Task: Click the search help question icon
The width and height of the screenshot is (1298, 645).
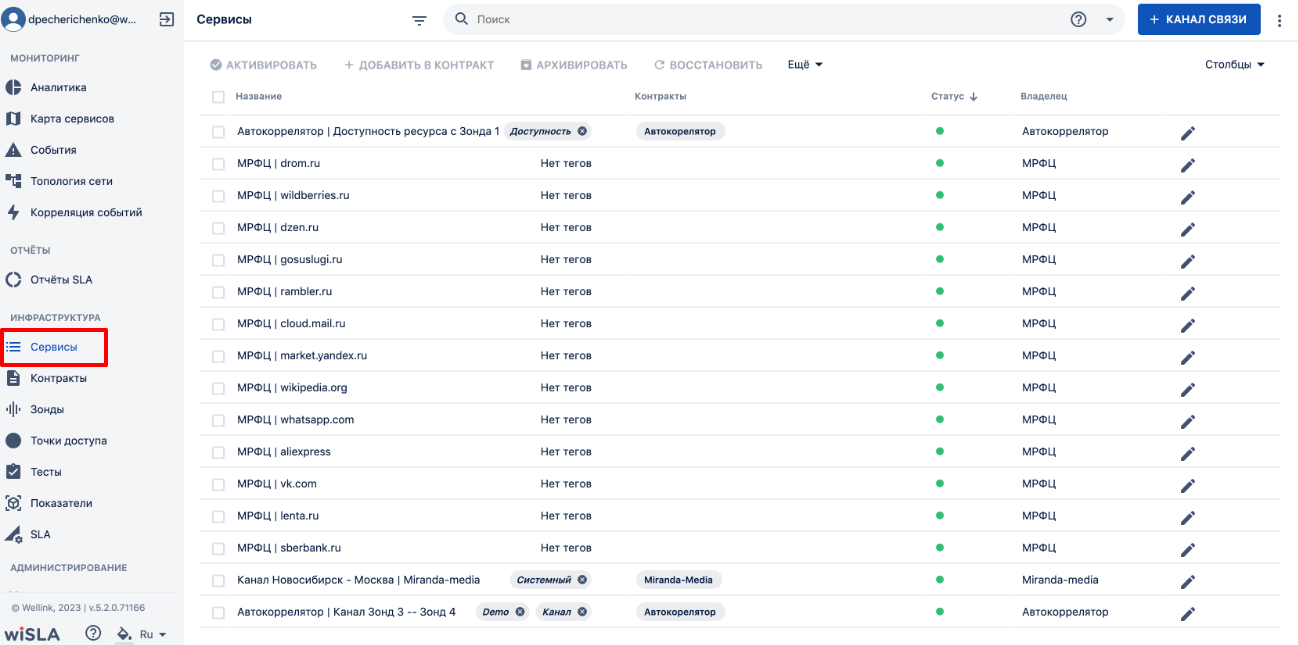Action: point(1078,19)
